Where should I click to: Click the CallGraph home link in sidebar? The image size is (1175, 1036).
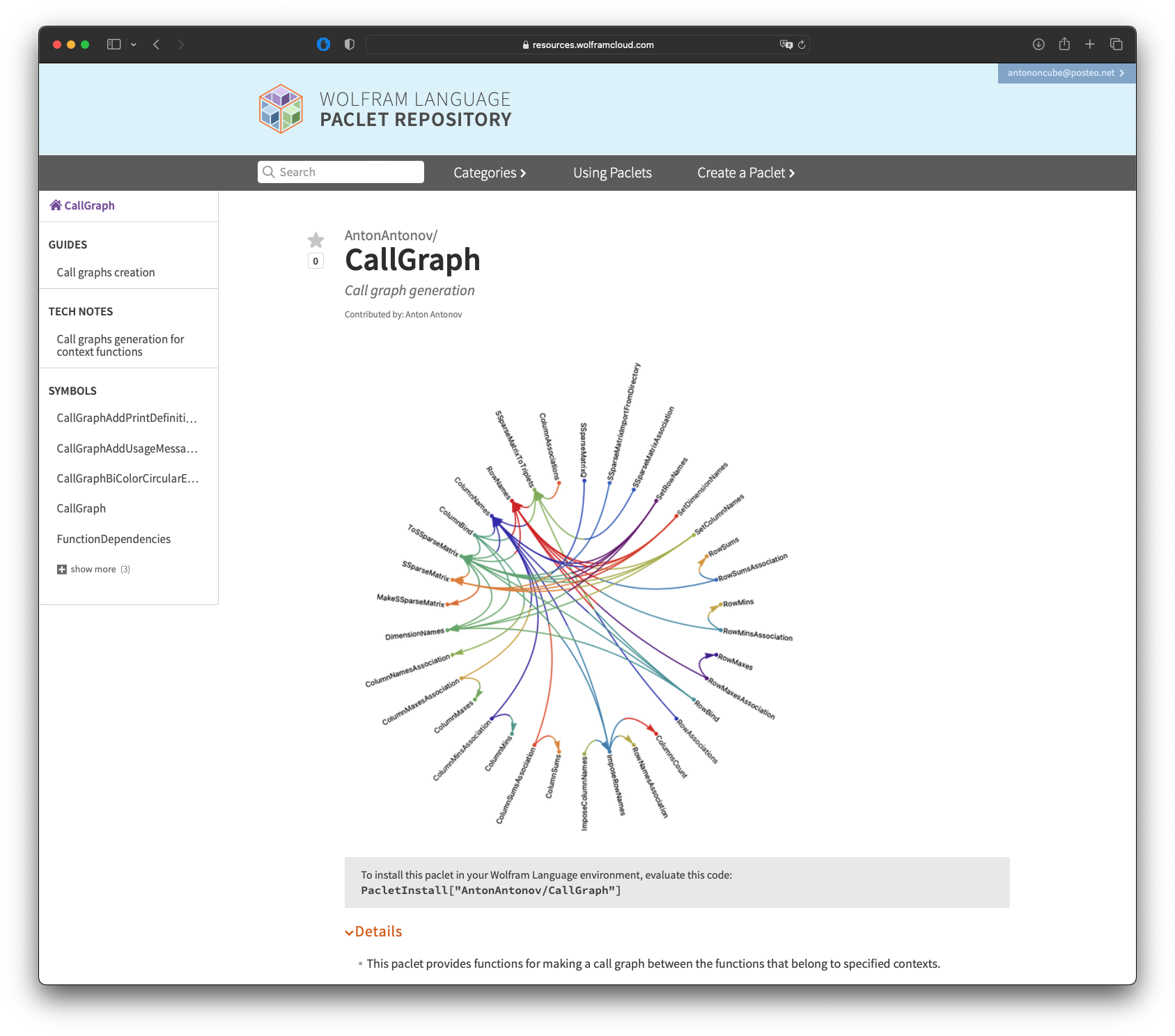(x=89, y=205)
